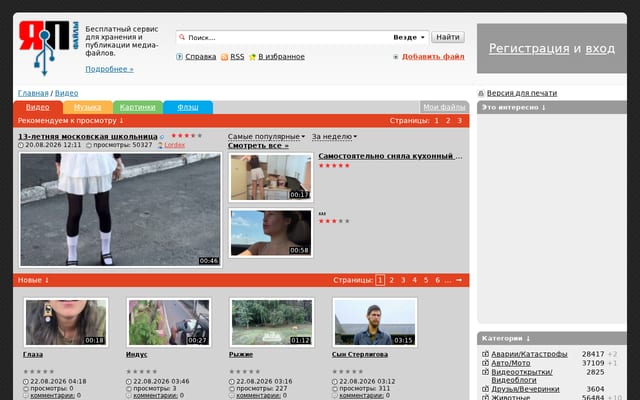Open the Аварии/Катастрофы category

[529, 354]
